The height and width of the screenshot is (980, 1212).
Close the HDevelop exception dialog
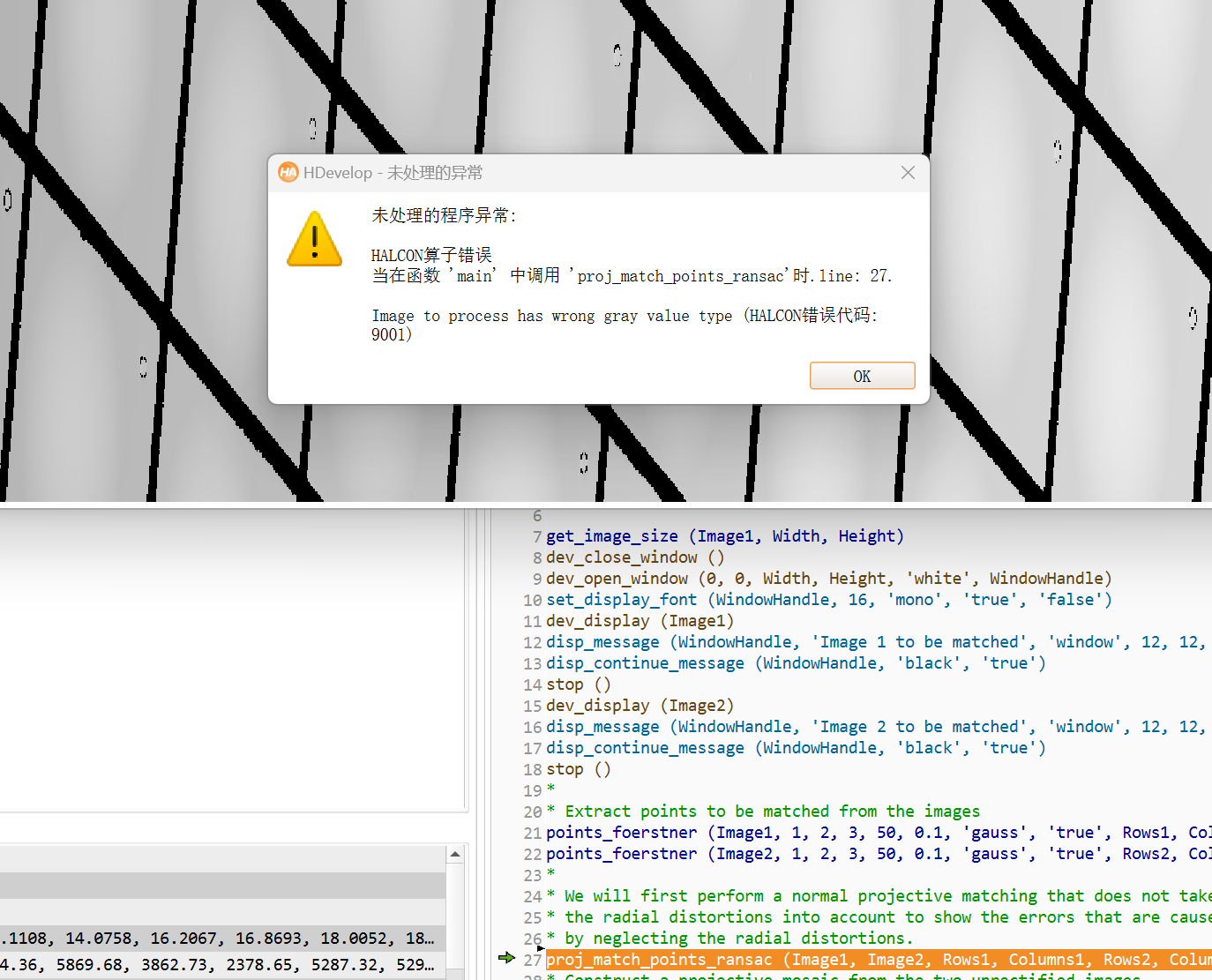click(908, 173)
